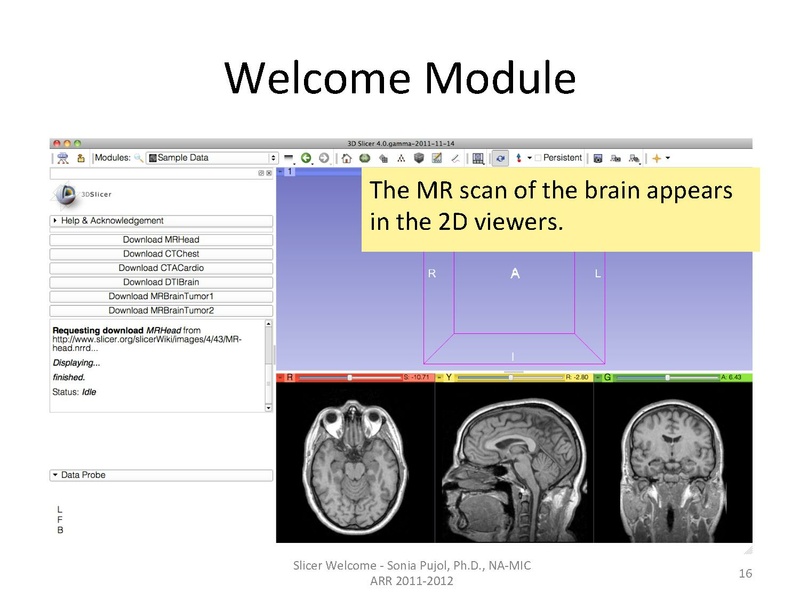Click the Home module icon
The image size is (800, 600).
click(346, 158)
